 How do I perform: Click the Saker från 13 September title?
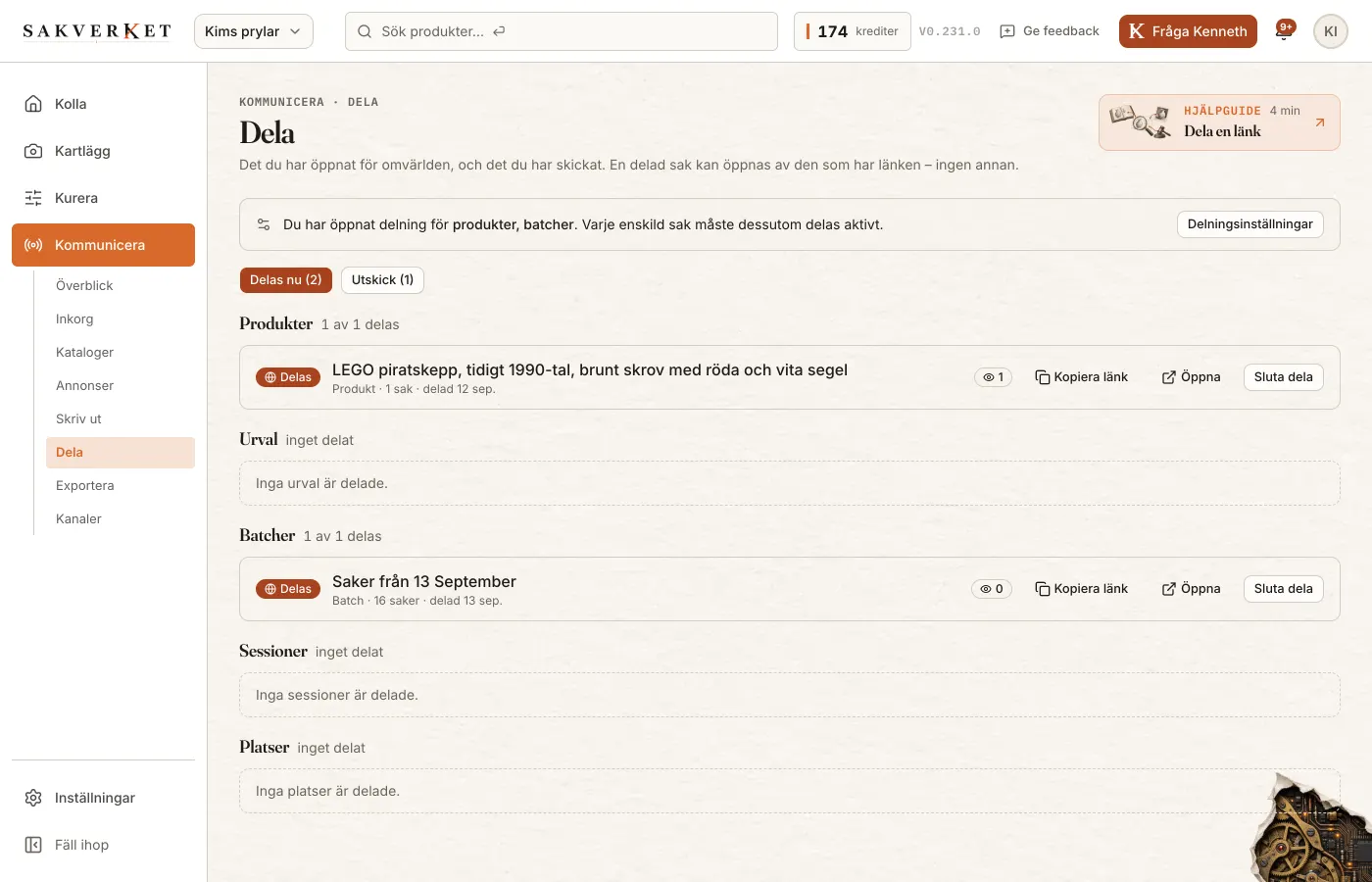[x=424, y=581]
